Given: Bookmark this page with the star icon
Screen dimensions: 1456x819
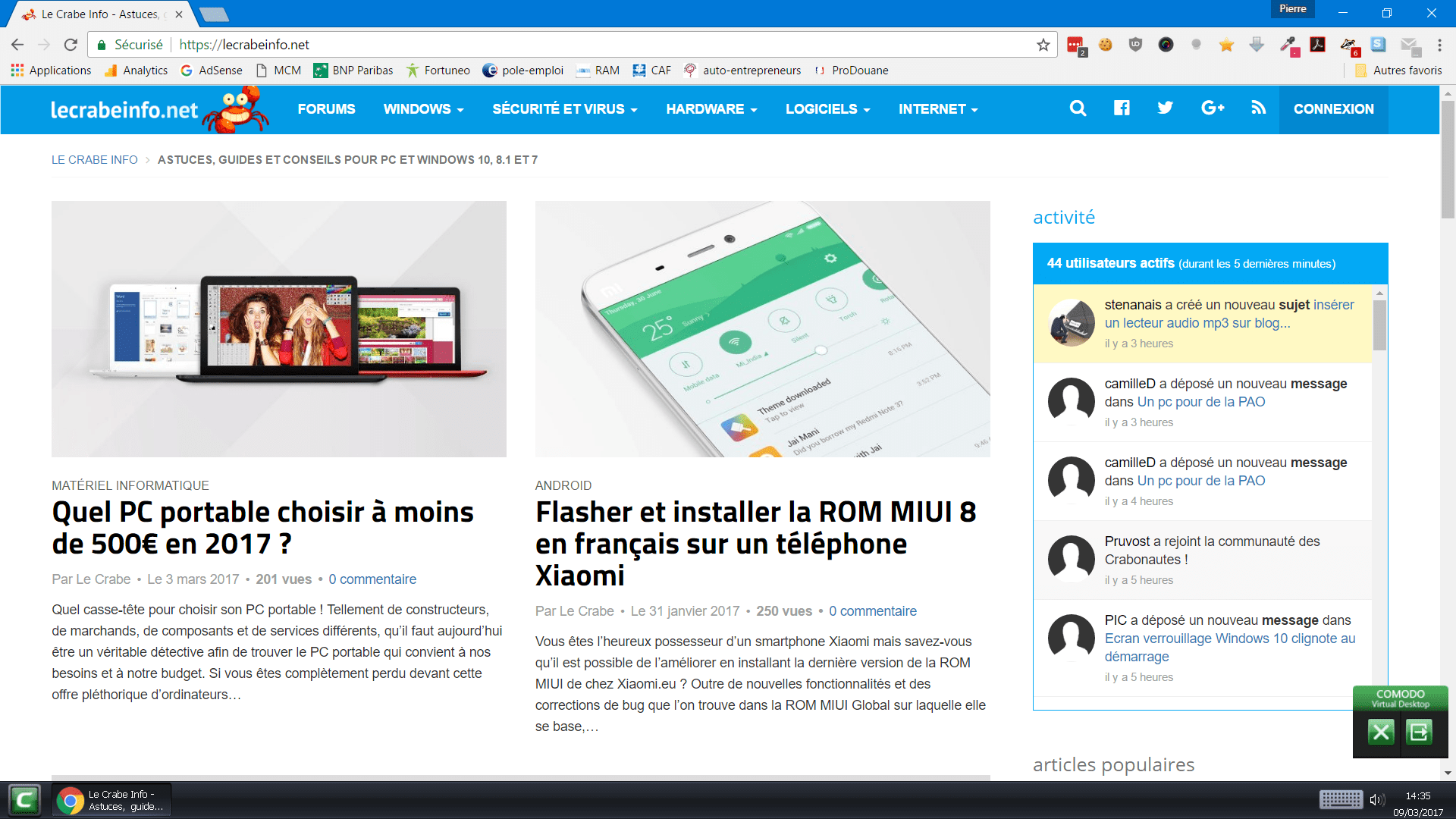Looking at the screenshot, I should (x=1043, y=45).
